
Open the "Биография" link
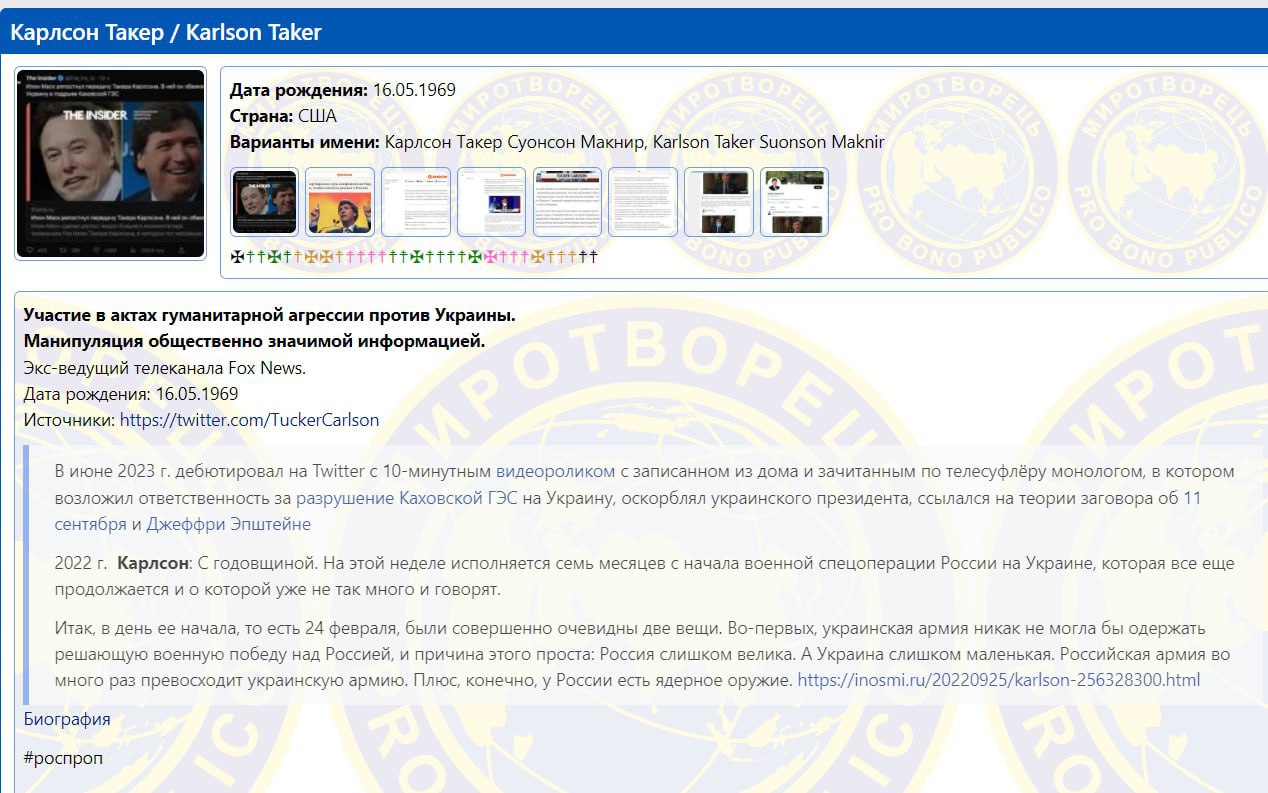pyautogui.click(x=67, y=719)
